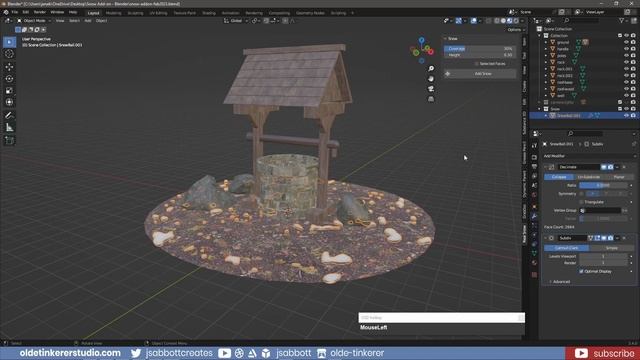This screenshot has width=640, height=360.
Task: Open the File menu
Action: 15,12
